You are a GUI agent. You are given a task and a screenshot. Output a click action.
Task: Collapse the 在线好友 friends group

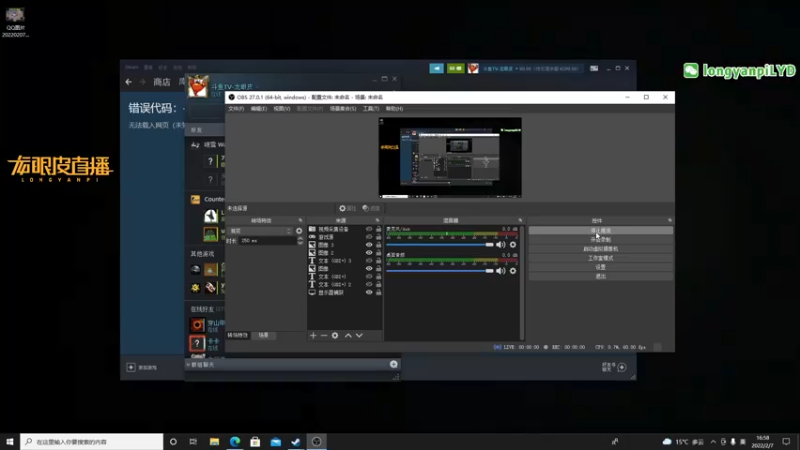coord(202,309)
